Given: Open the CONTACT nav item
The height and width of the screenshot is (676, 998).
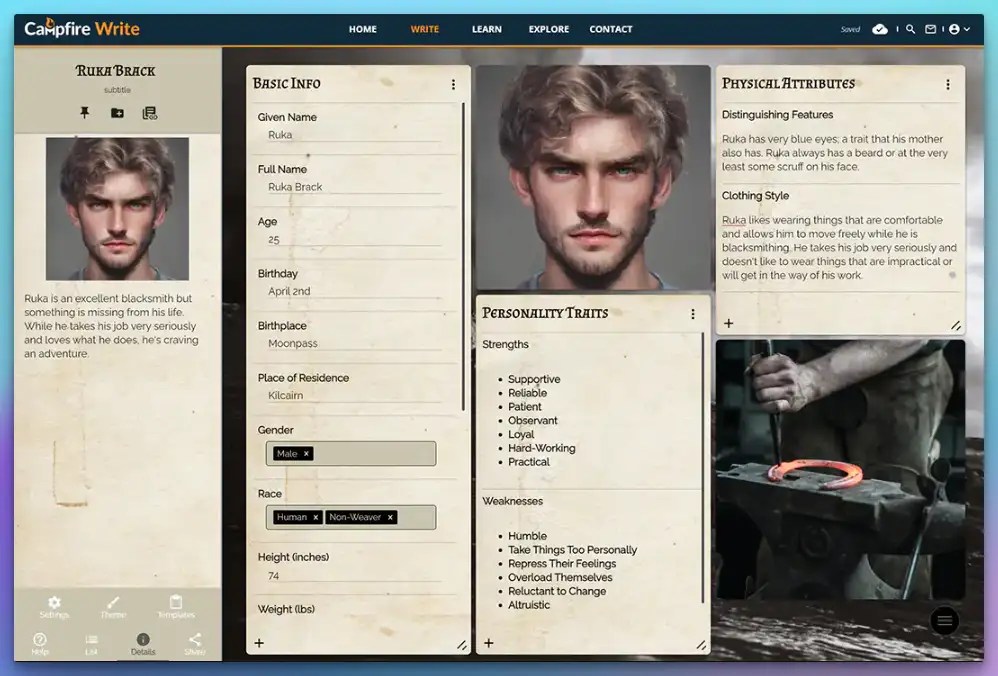Looking at the screenshot, I should pos(611,29).
